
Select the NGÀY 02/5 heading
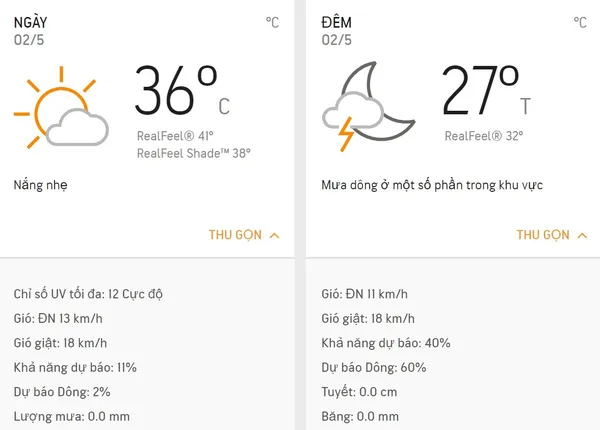[31, 31]
